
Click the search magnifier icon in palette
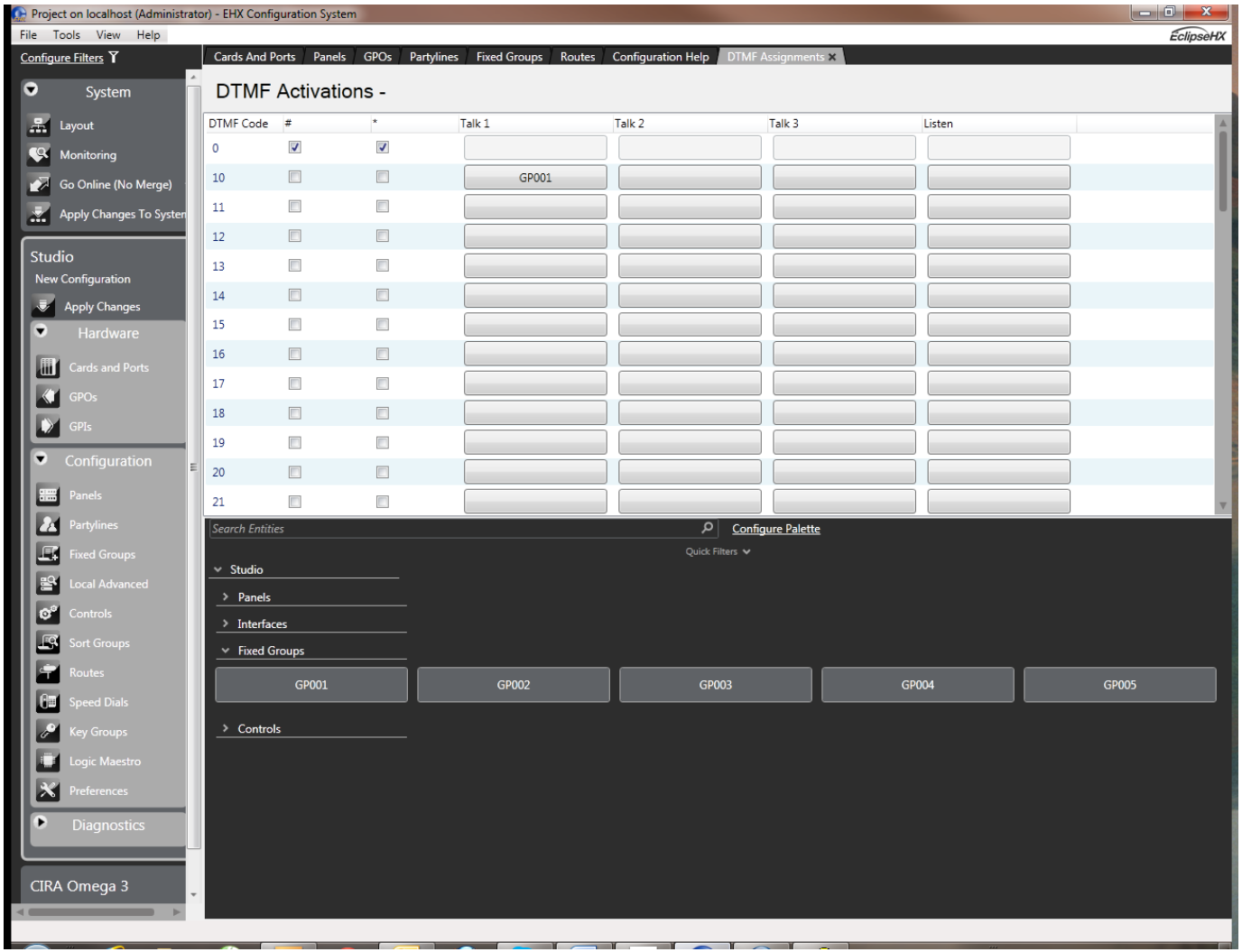point(707,528)
